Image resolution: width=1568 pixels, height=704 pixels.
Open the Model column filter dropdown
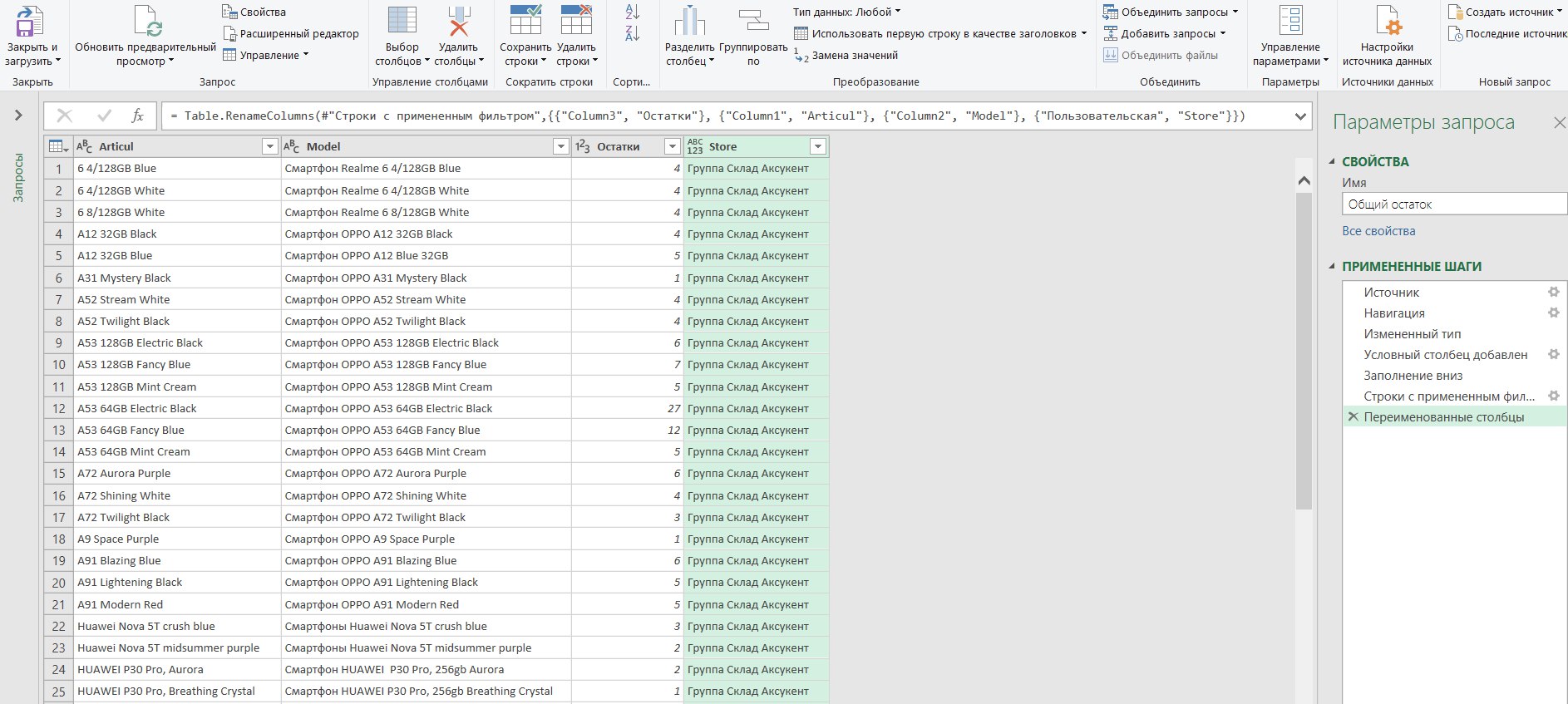[560, 146]
